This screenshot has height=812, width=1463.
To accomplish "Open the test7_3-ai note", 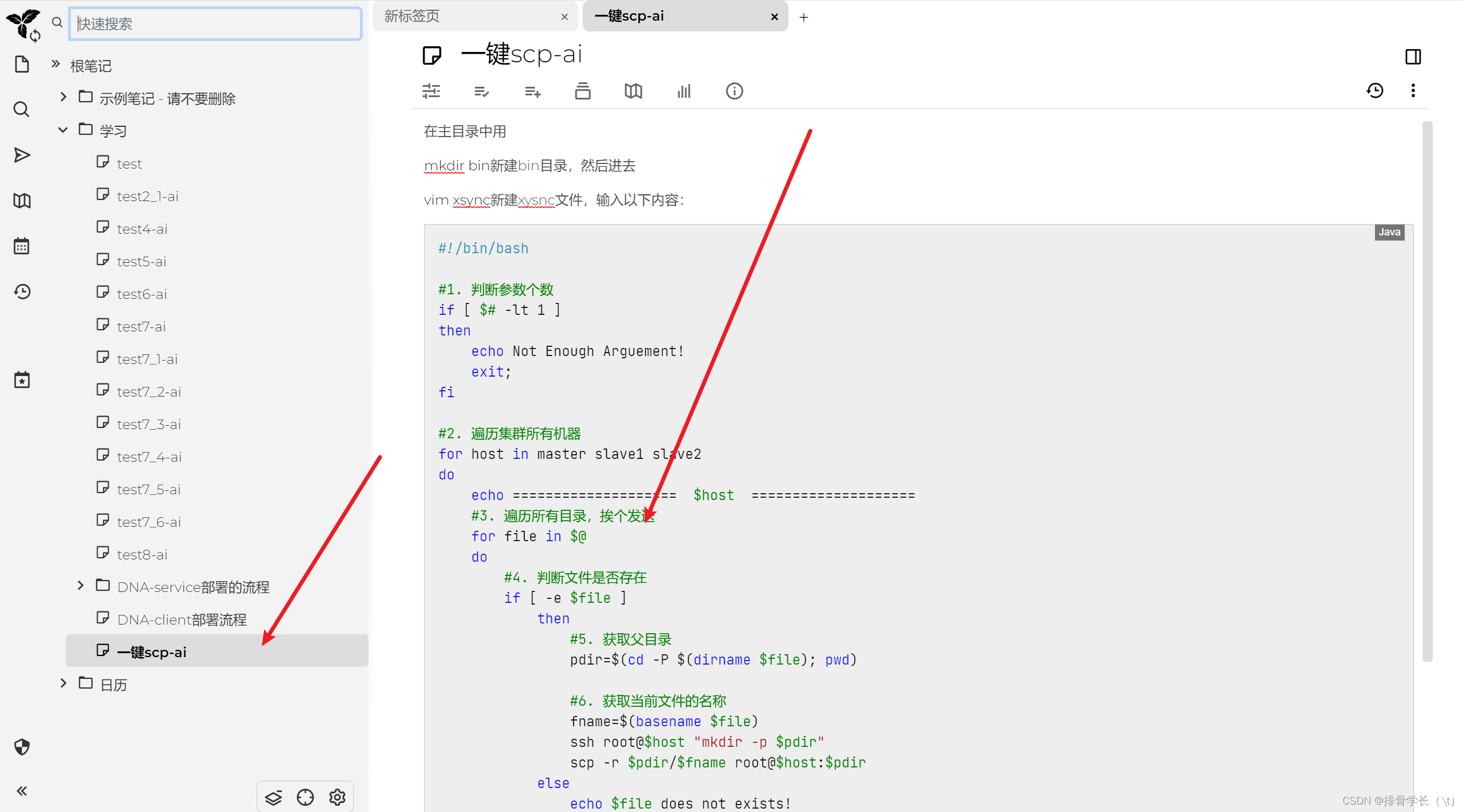I will [149, 424].
